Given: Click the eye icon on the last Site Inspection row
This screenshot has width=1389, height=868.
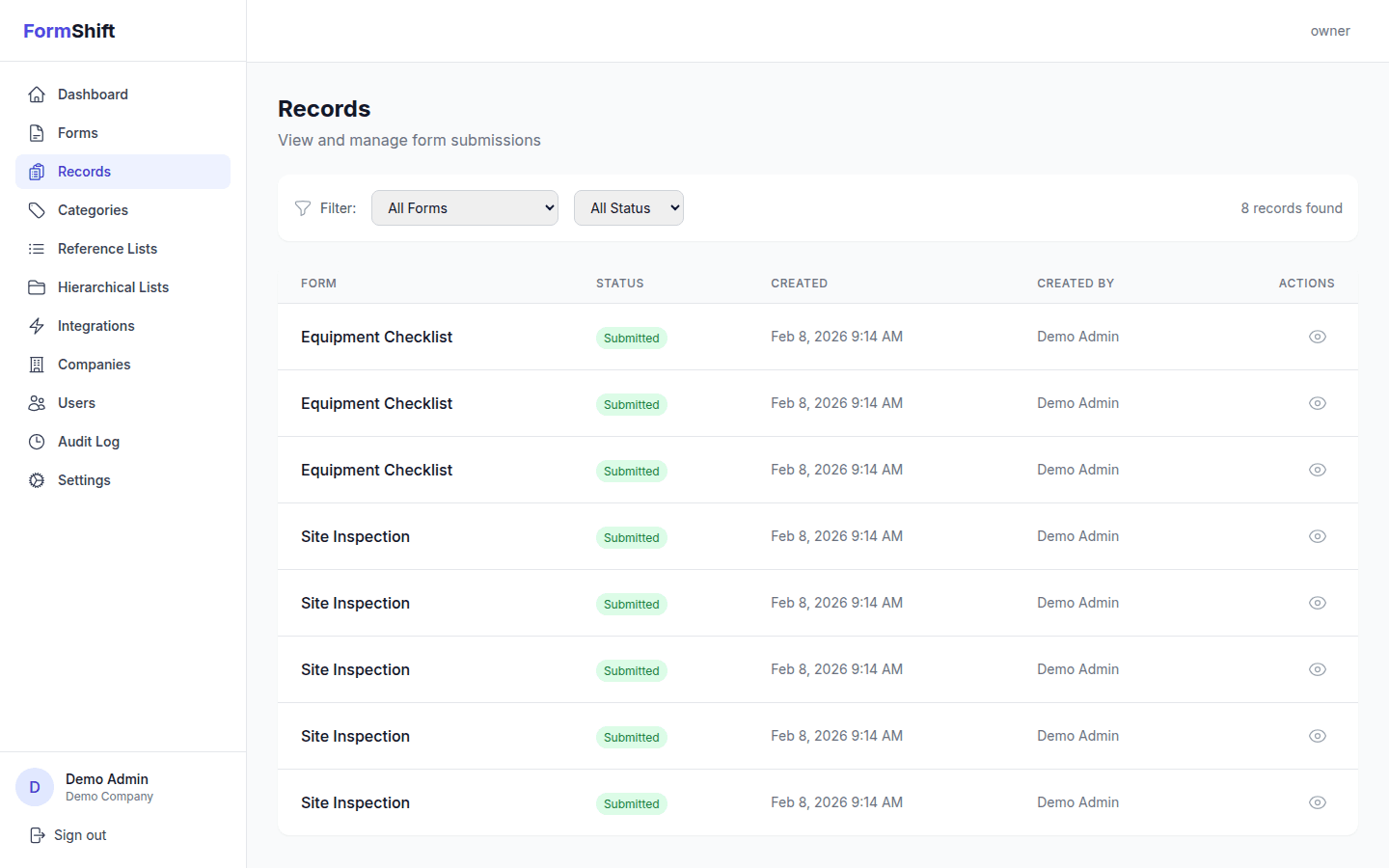Looking at the screenshot, I should point(1318,801).
